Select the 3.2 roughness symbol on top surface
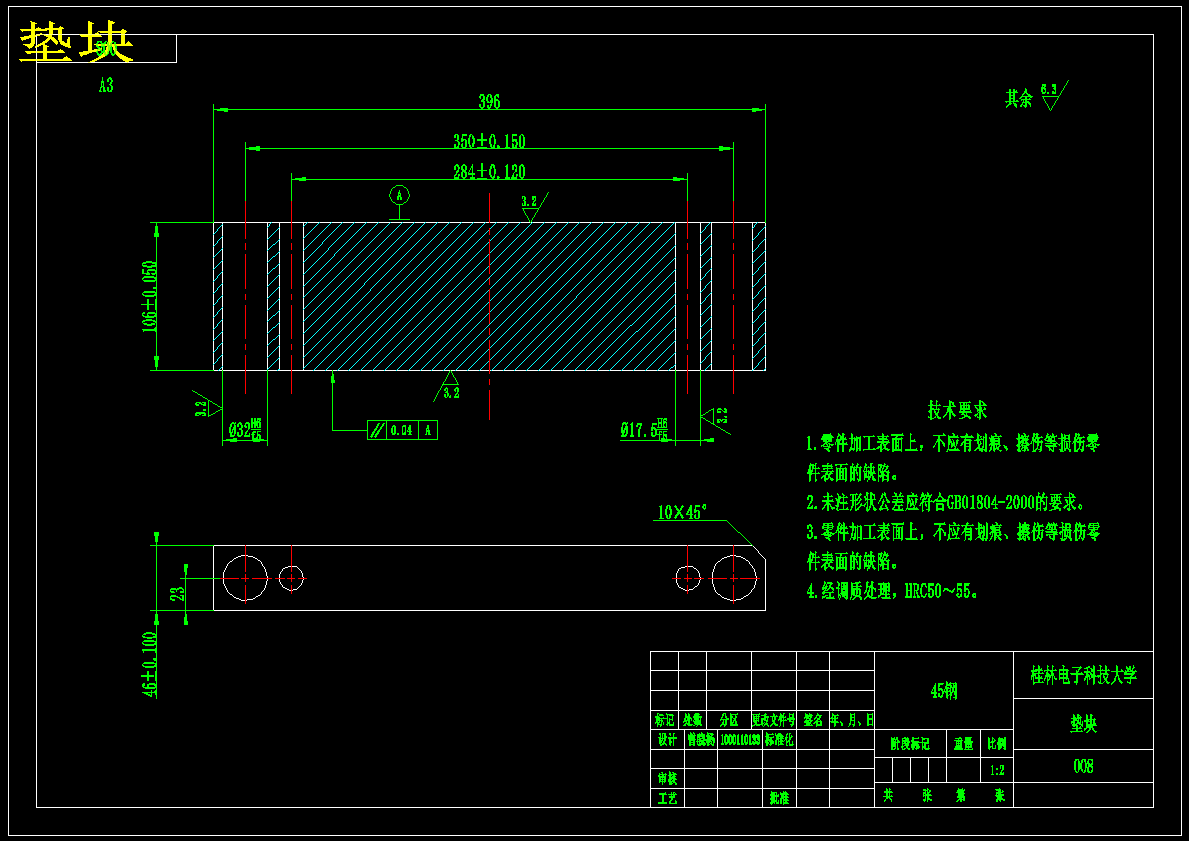Screen dimensions: 1189x841 tap(534, 207)
